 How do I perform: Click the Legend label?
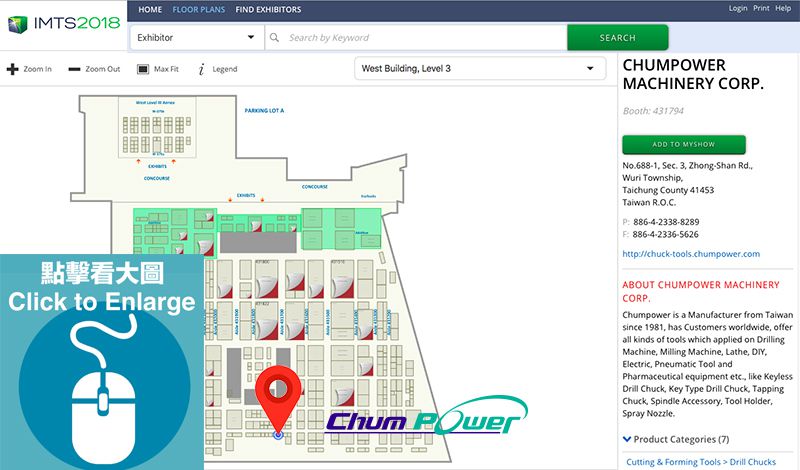225,69
